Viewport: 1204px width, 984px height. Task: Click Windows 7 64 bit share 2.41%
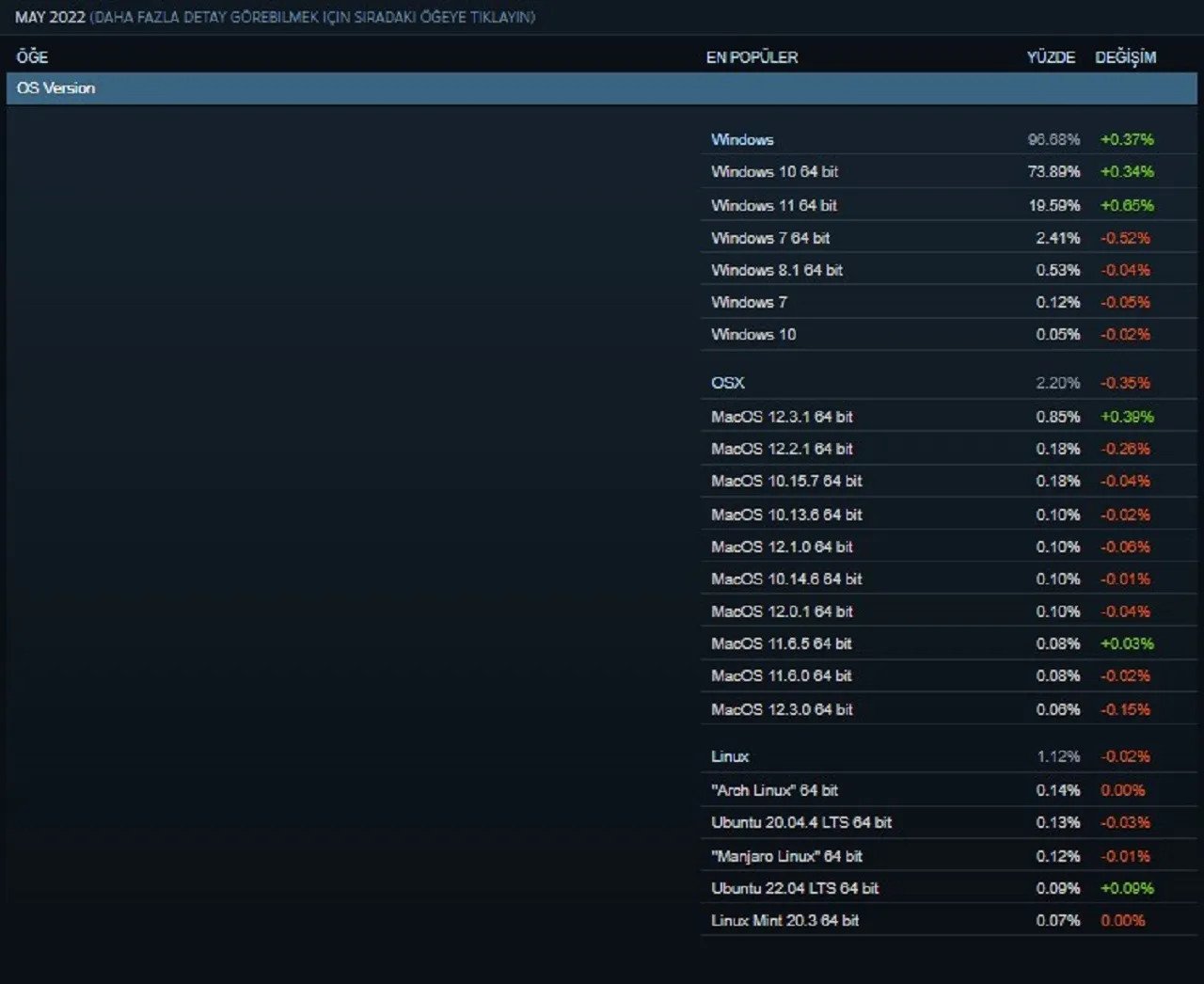tap(1057, 238)
